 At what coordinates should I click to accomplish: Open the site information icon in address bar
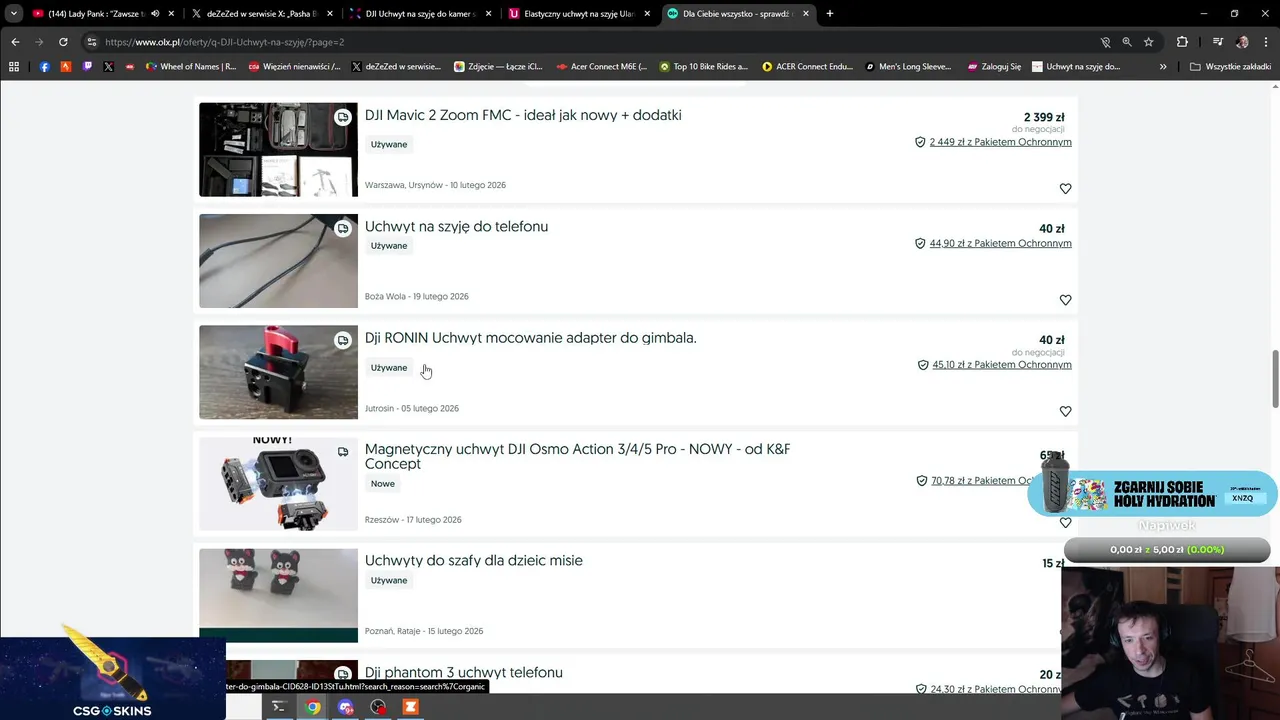pyautogui.click(x=92, y=42)
